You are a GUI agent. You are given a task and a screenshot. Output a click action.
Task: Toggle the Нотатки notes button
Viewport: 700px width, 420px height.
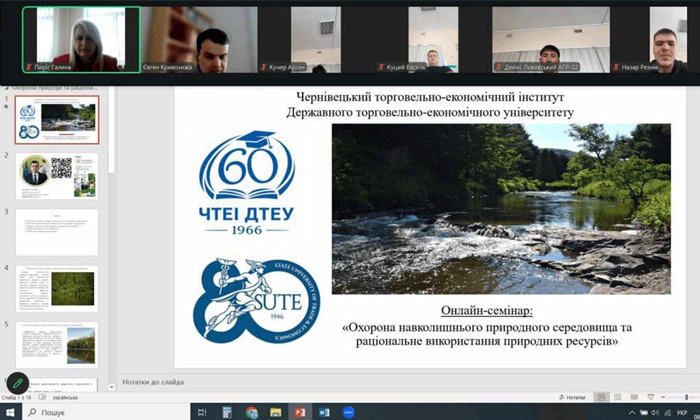coord(572,397)
